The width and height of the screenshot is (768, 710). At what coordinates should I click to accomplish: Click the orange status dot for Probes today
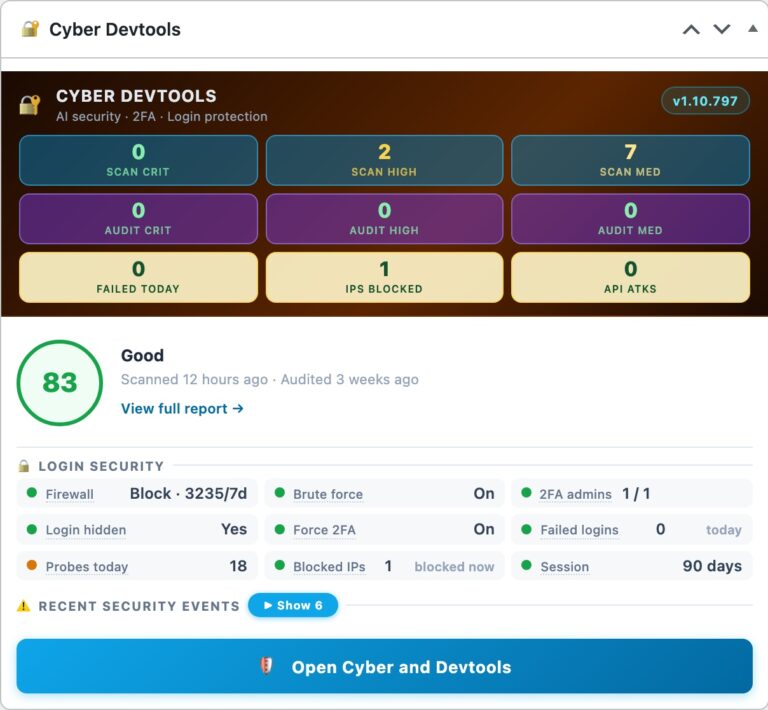(32, 566)
